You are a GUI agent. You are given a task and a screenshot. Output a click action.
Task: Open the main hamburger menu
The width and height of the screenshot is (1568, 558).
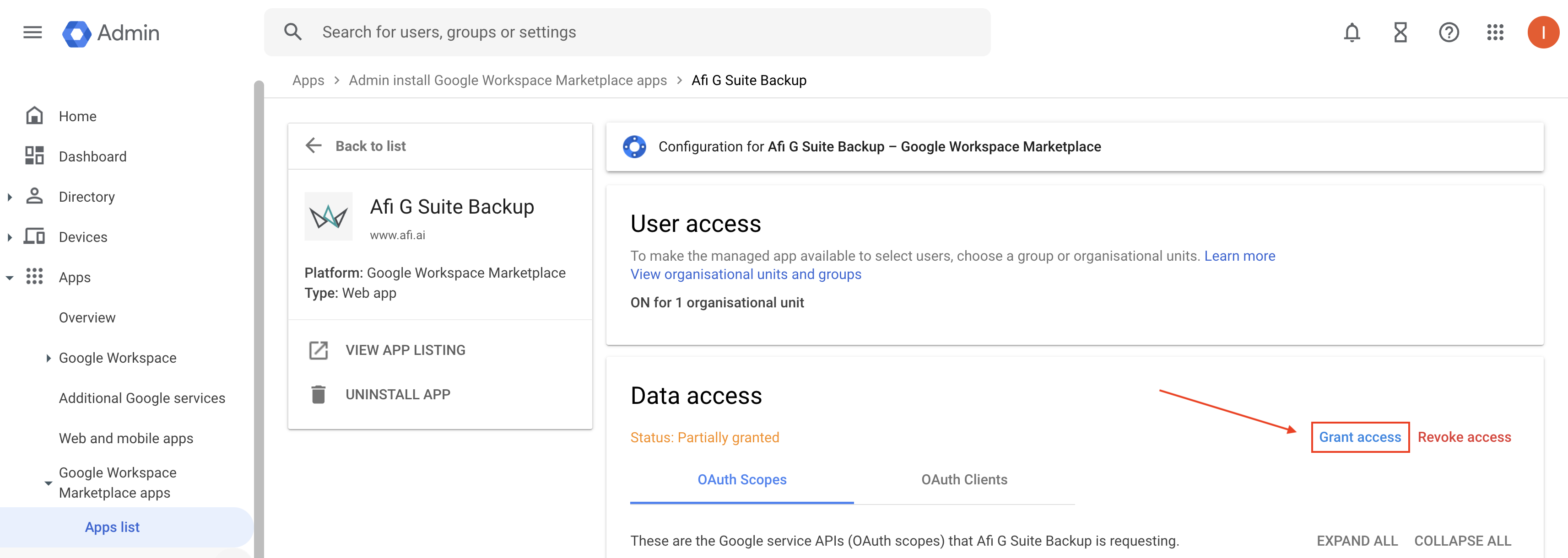tap(33, 32)
